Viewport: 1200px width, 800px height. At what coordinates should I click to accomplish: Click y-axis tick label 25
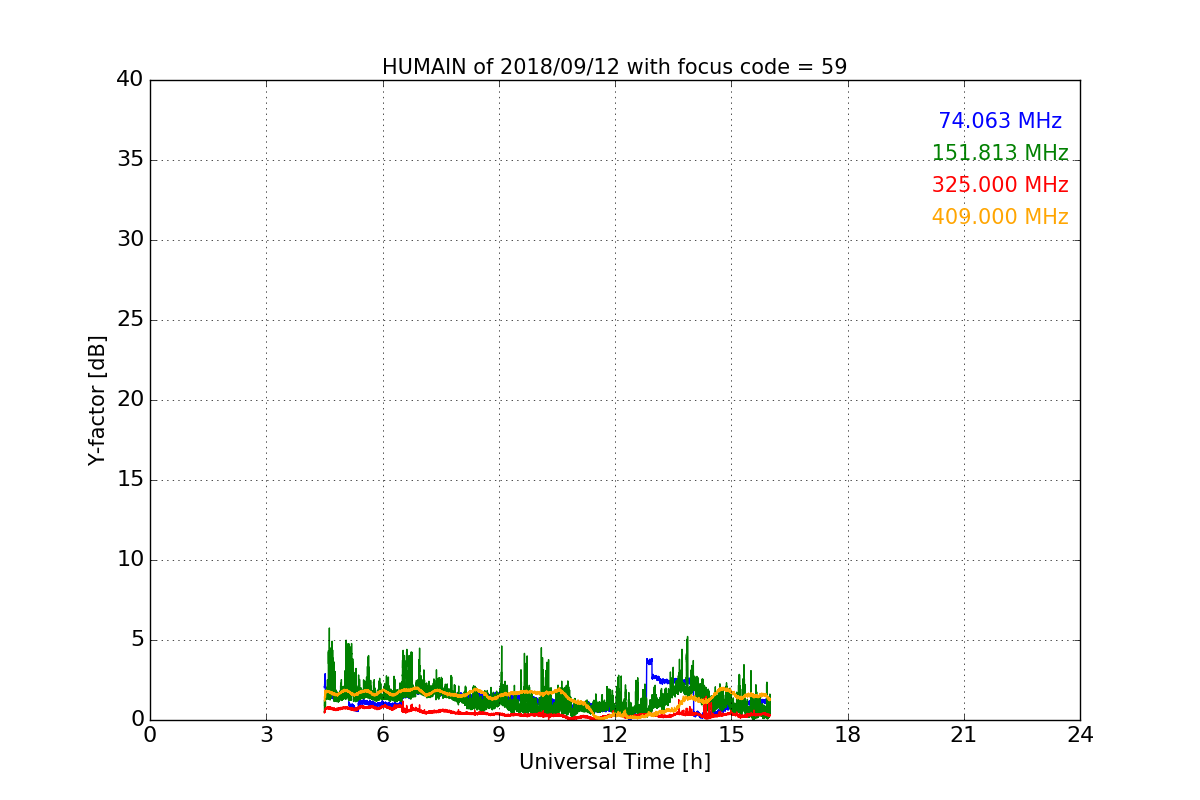(x=130, y=320)
